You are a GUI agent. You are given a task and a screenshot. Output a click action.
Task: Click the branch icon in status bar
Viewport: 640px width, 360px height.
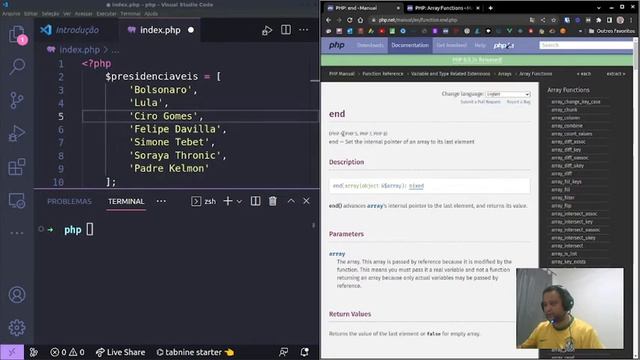pos(34,352)
